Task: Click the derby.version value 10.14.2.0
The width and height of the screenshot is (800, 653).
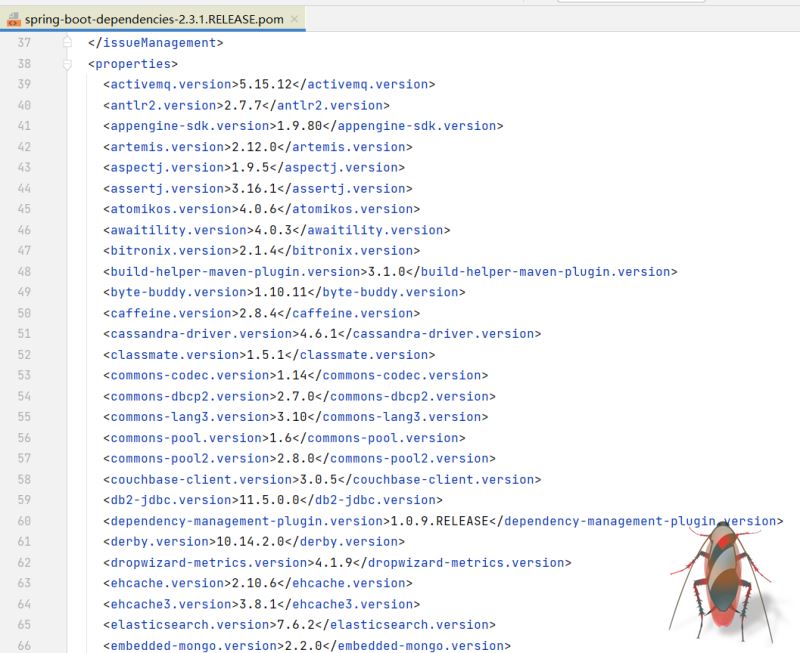Action: 250,542
